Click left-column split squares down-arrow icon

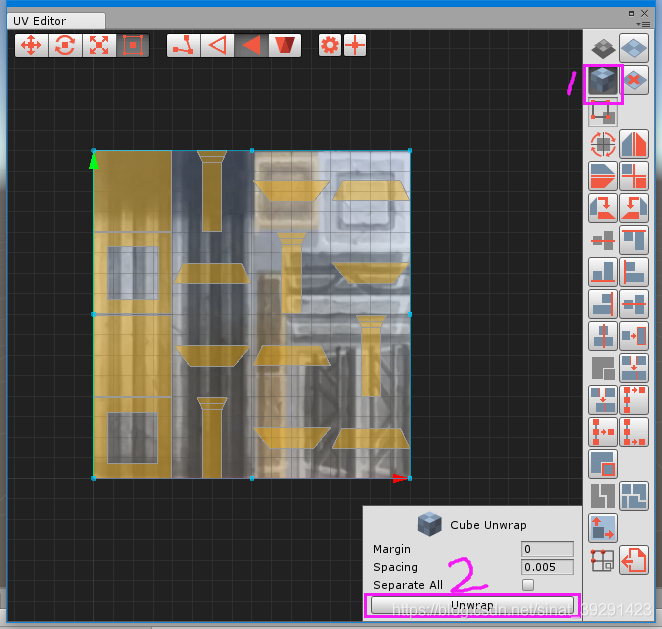click(x=603, y=400)
